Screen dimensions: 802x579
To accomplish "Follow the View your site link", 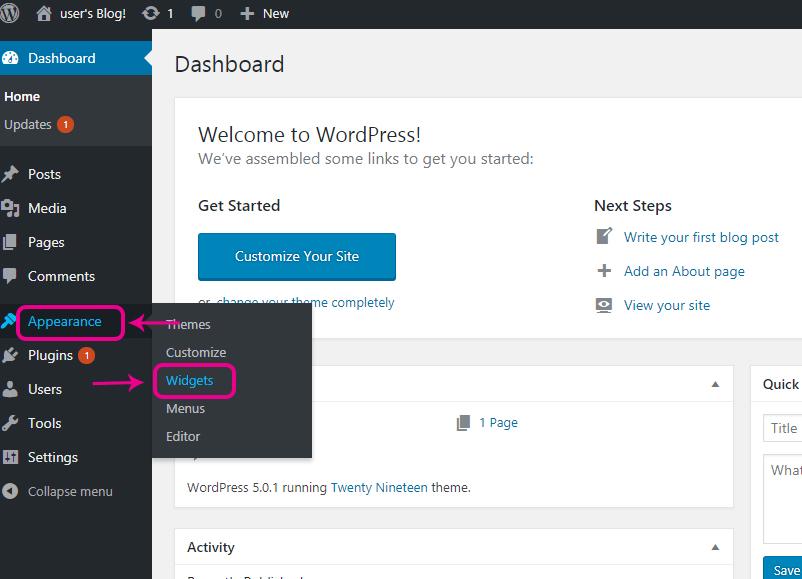I will (666, 305).
